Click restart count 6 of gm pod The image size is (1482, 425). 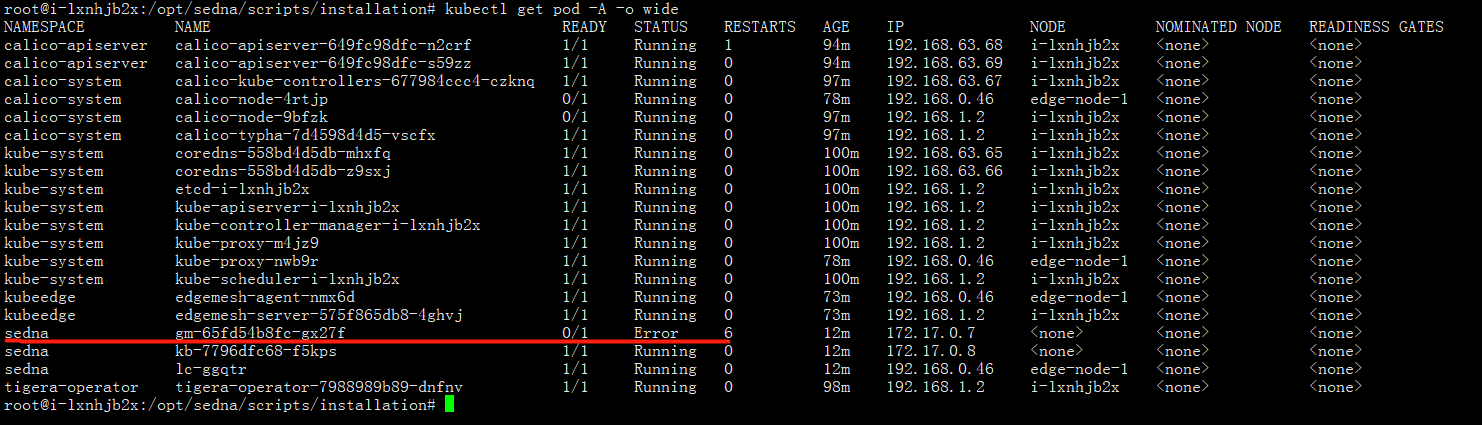point(728,333)
